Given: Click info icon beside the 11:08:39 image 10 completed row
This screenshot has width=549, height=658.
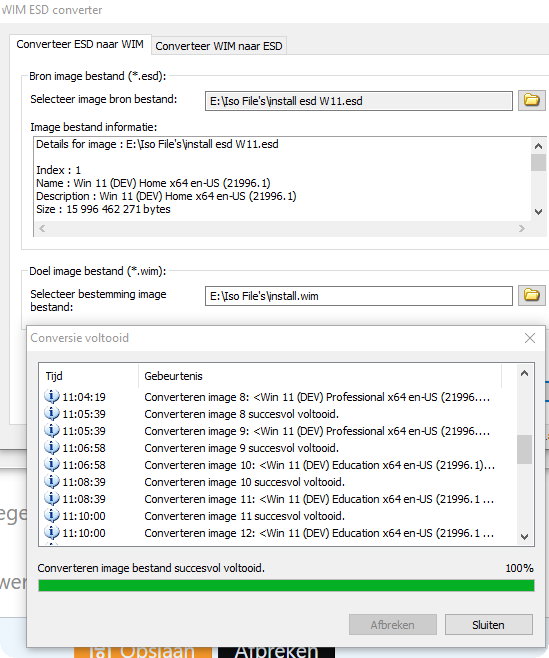Looking at the screenshot, I should point(52,482).
